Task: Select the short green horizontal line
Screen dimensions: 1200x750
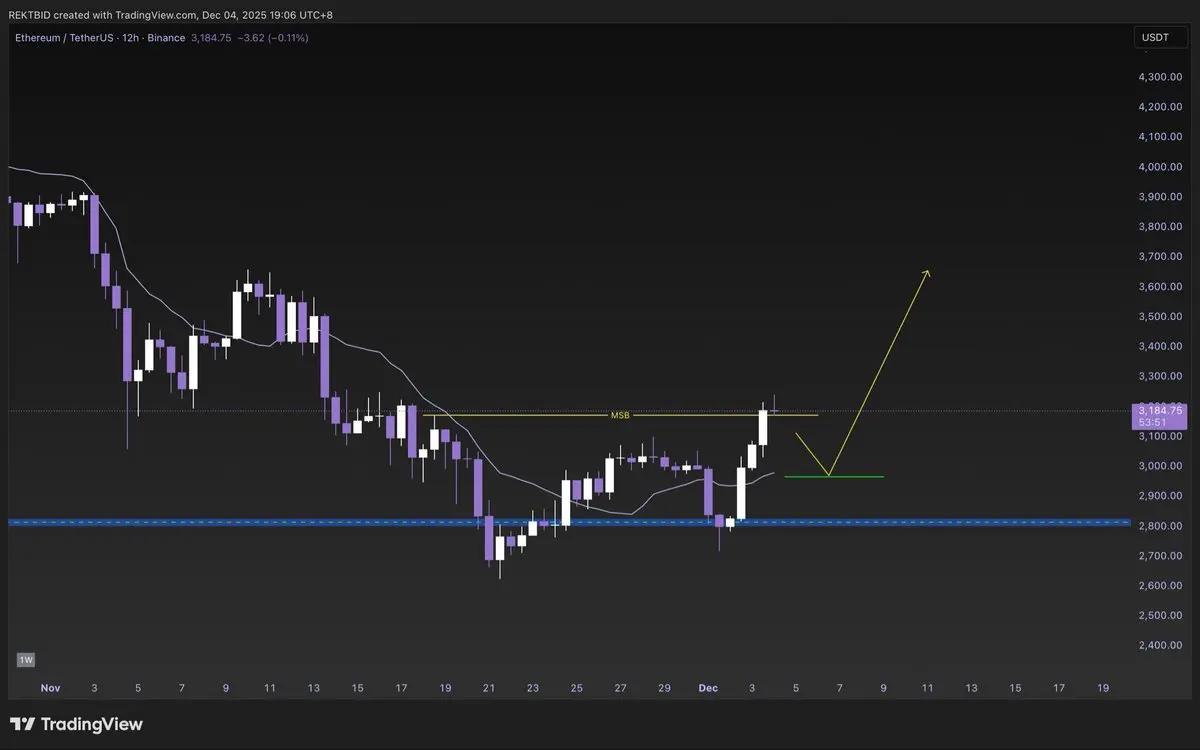Action: [834, 477]
